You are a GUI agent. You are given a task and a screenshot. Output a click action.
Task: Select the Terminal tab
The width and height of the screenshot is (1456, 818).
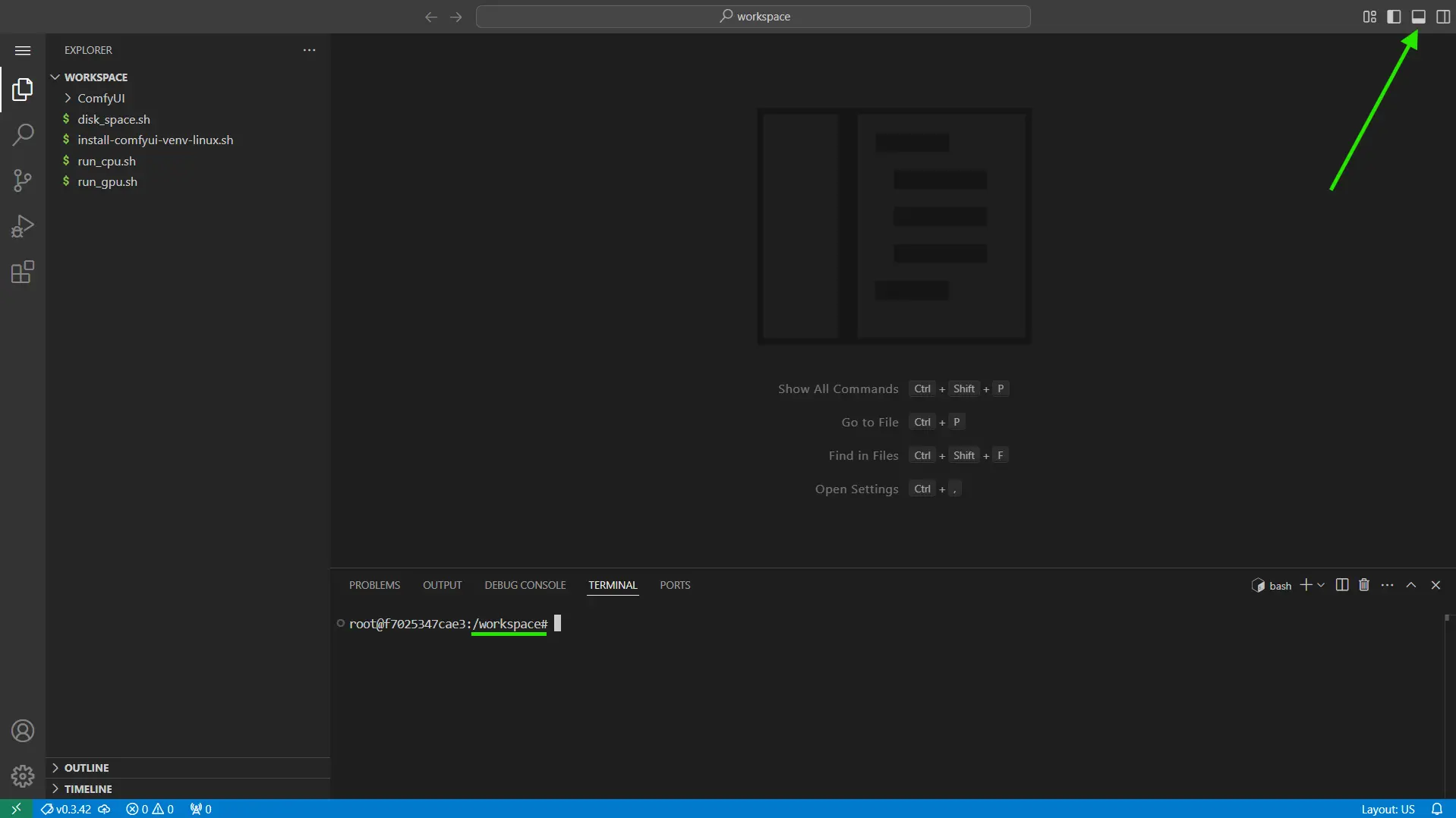coord(613,585)
